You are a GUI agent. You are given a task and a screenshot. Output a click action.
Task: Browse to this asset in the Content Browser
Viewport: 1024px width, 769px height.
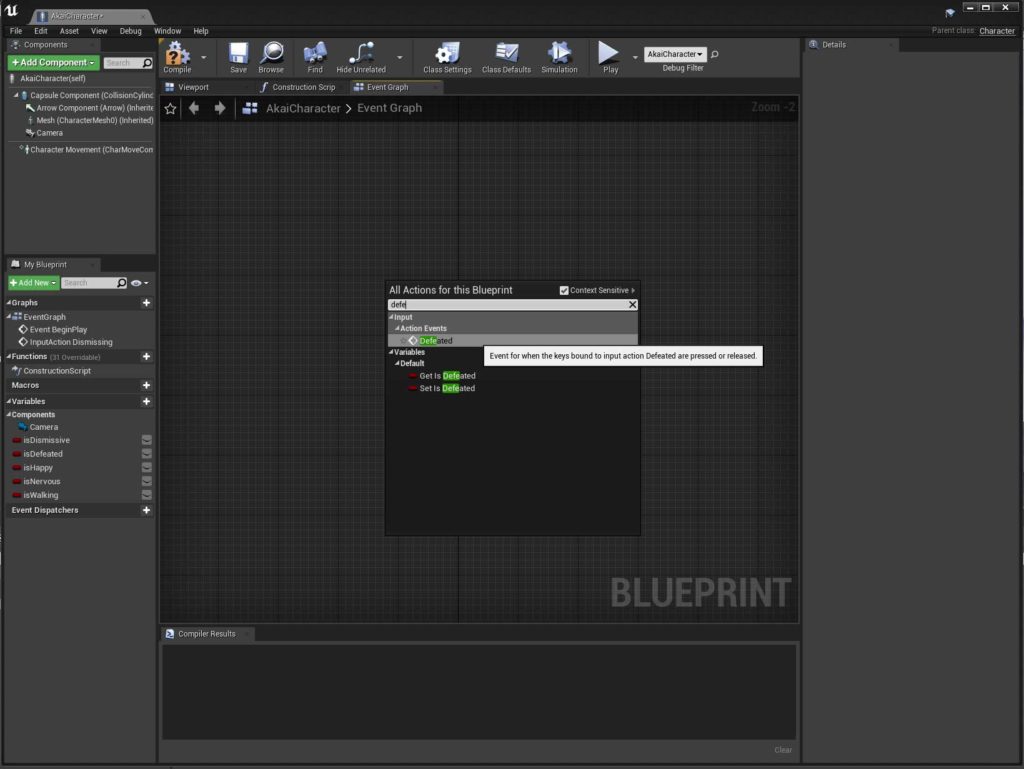click(x=272, y=57)
